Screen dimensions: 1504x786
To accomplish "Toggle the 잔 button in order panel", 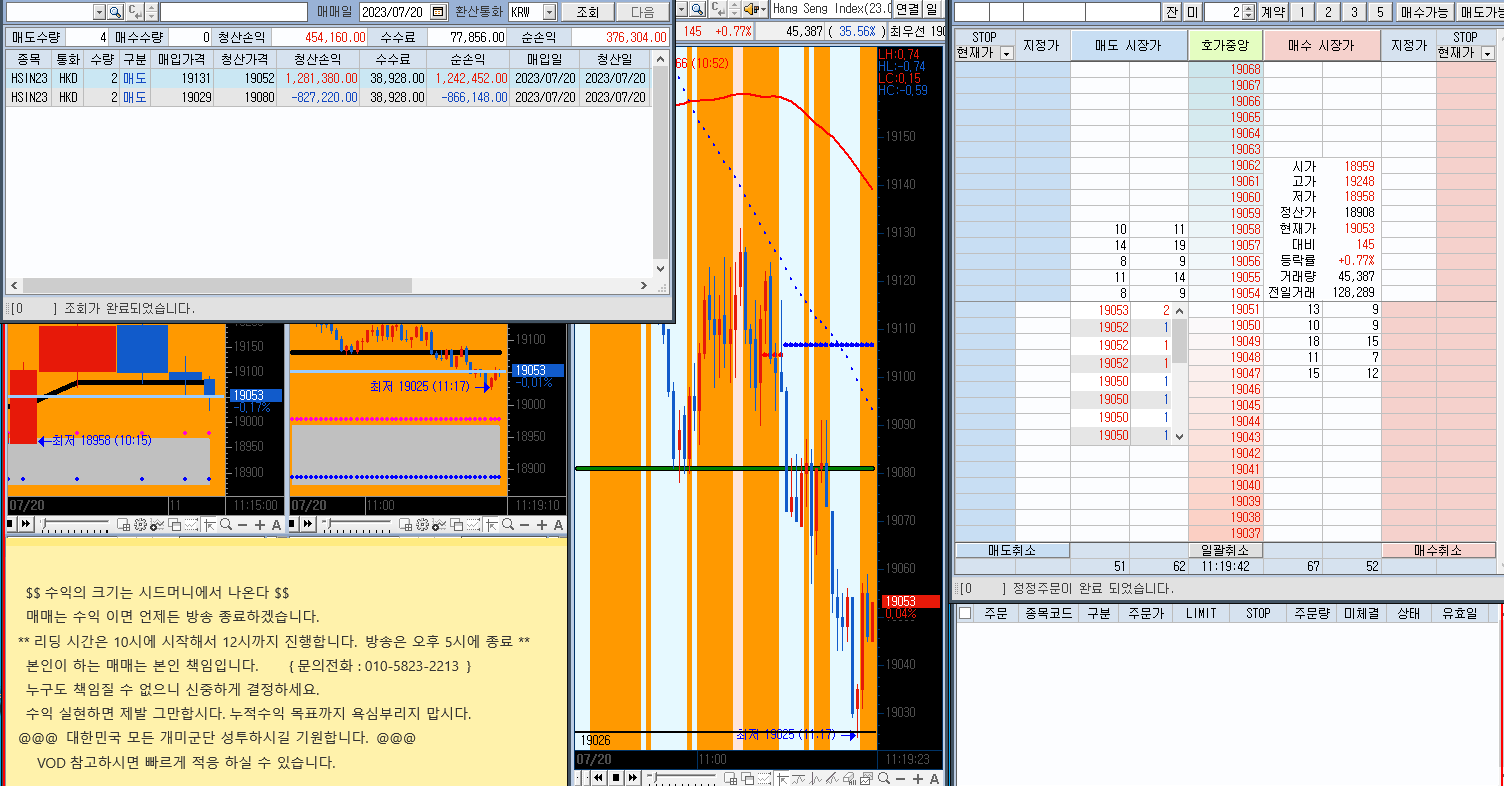I will 1171,11.
